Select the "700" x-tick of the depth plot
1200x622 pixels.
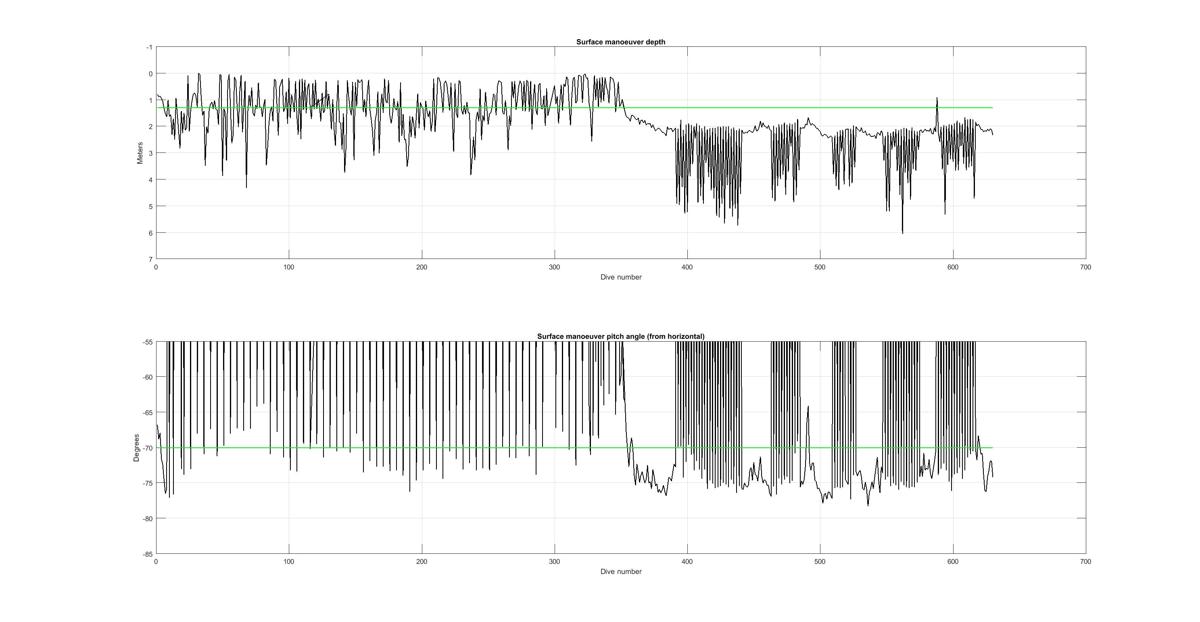click(x=1086, y=267)
